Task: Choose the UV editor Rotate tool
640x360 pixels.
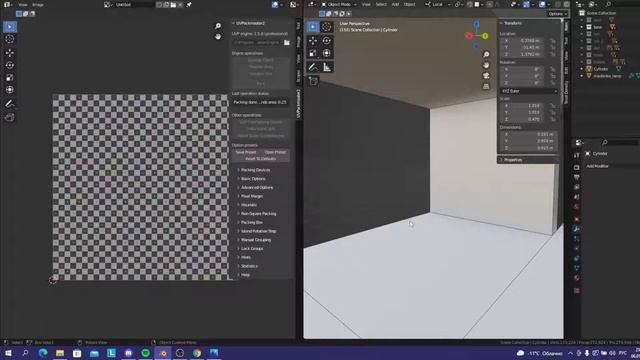Action: (10, 65)
